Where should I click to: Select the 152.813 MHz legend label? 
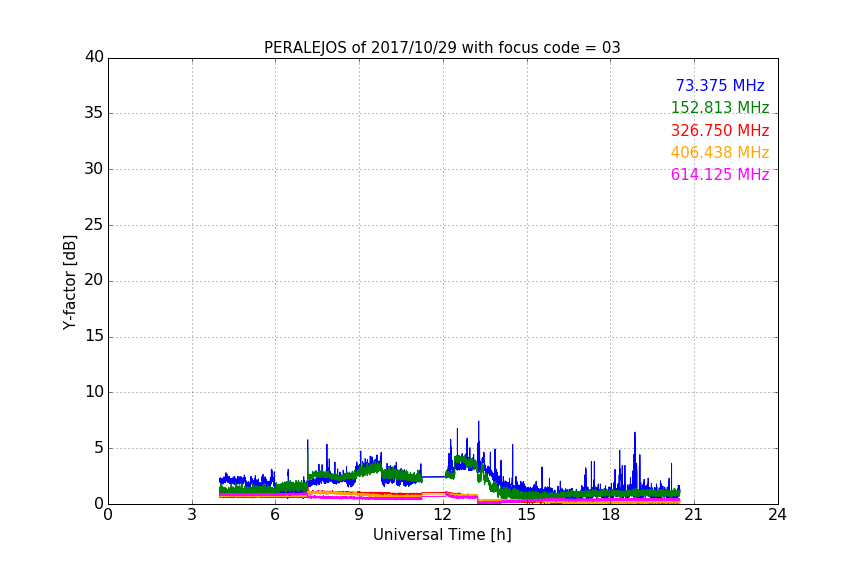pyautogui.click(x=720, y=107)
